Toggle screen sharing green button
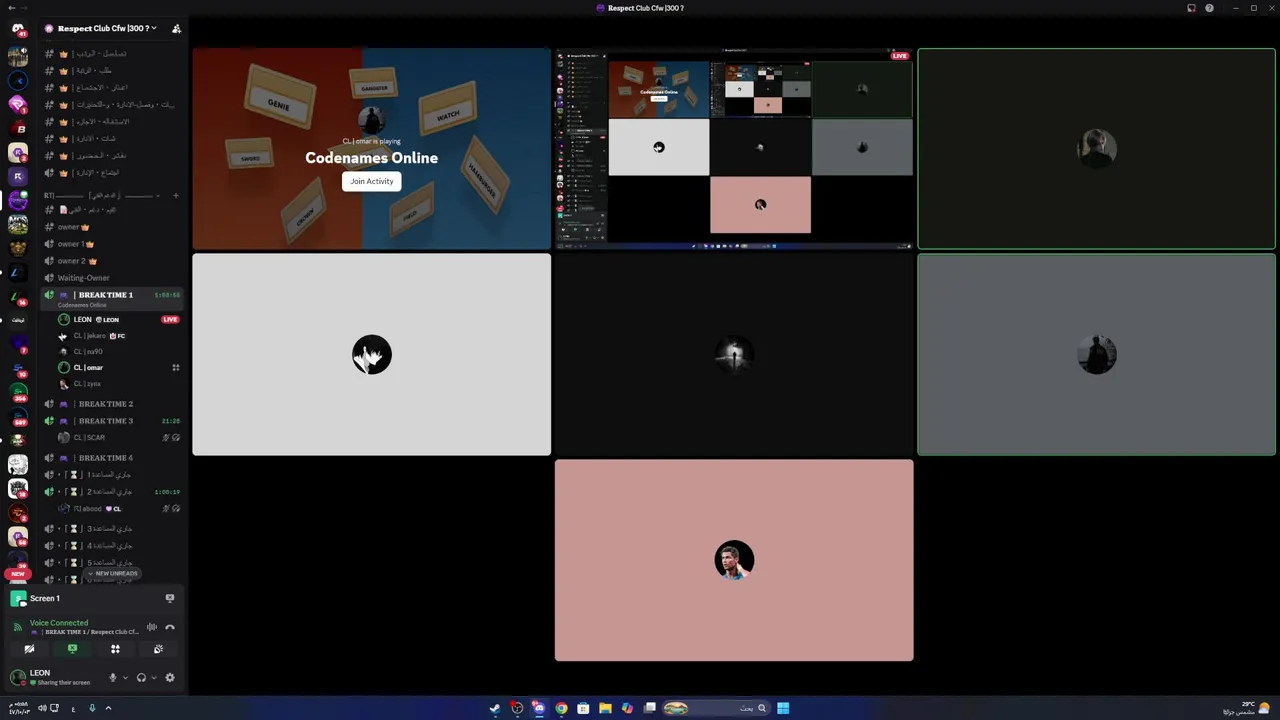 72,649
